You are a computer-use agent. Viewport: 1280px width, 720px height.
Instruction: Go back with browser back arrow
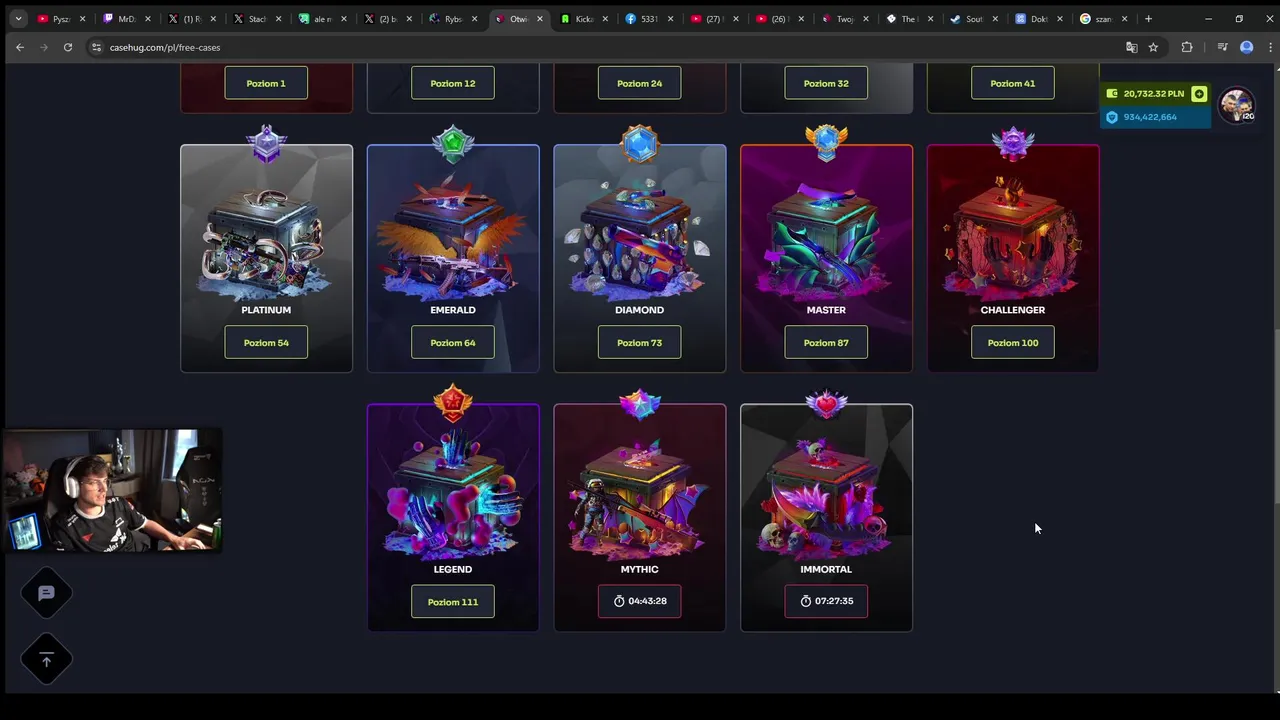pyautogui.click(x=20, y=47)
